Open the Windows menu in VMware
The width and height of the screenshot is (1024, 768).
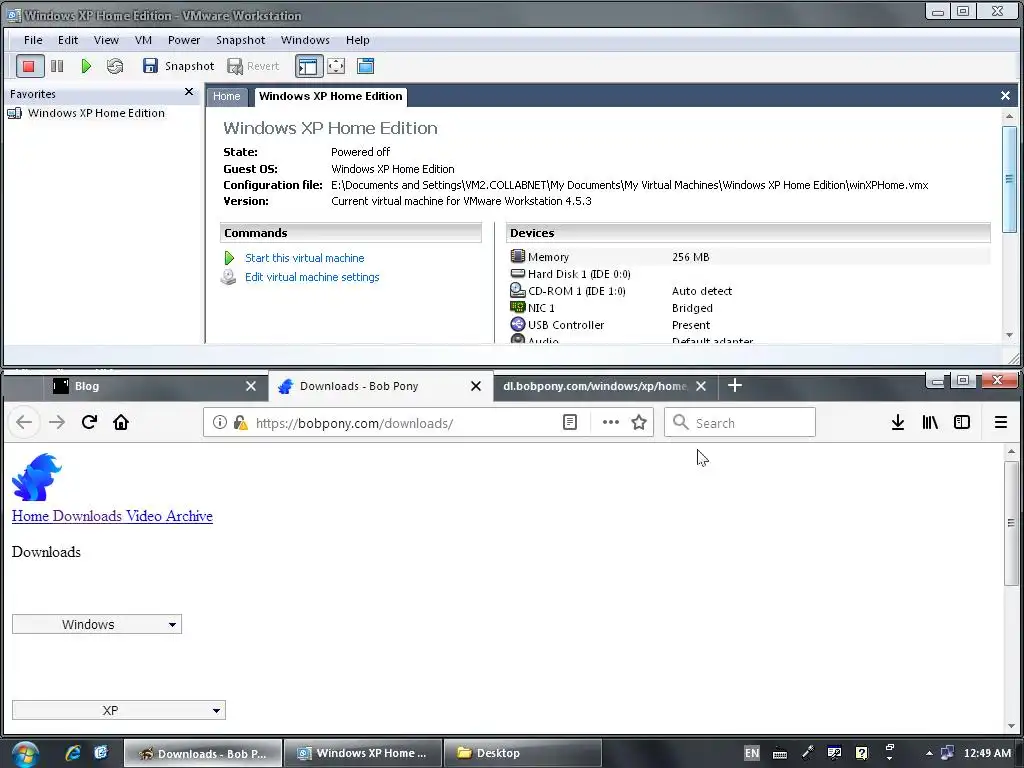click(305, 40)
